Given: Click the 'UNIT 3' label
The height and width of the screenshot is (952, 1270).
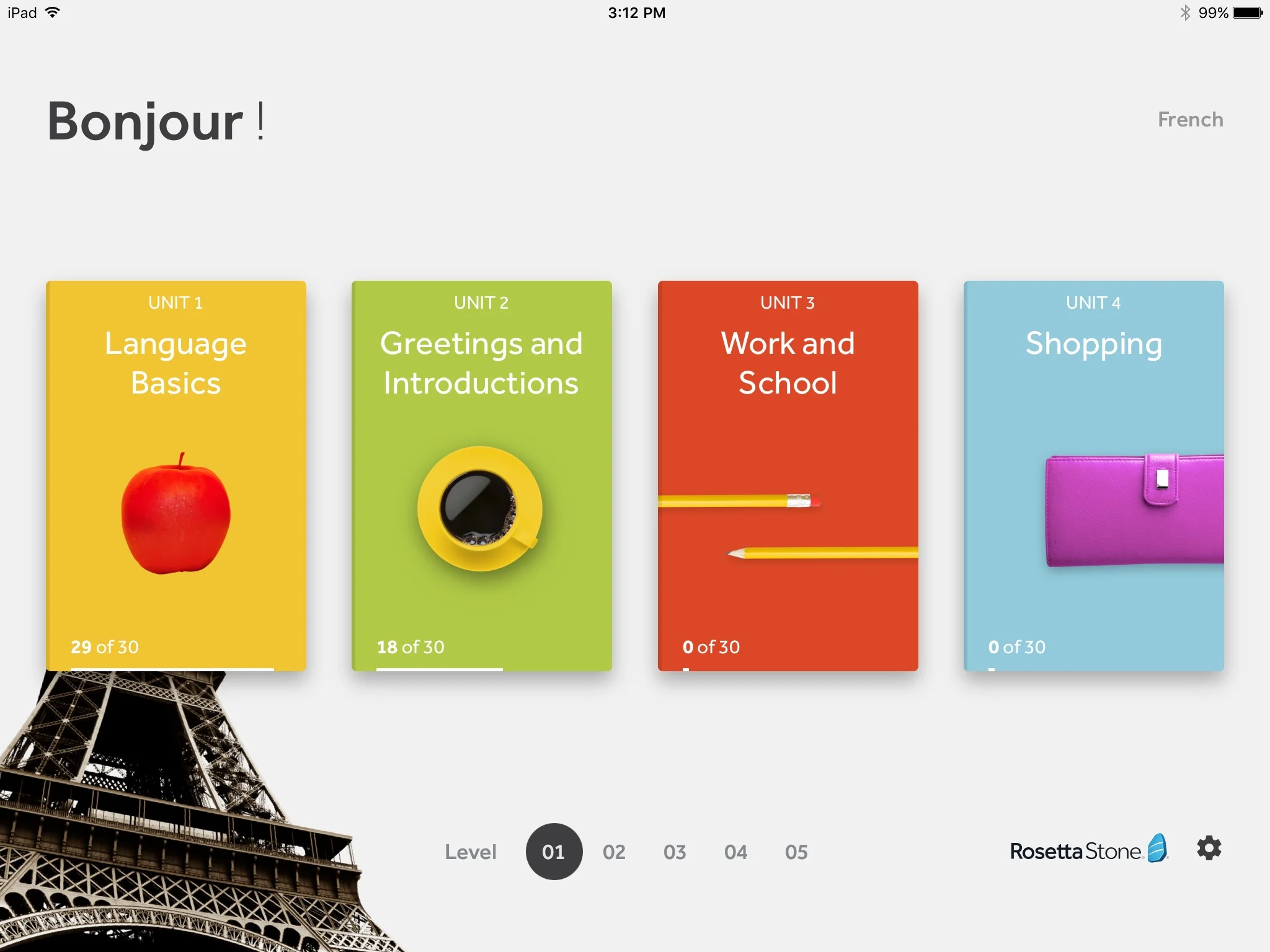Looking at the screenshot, I should 788,303.
